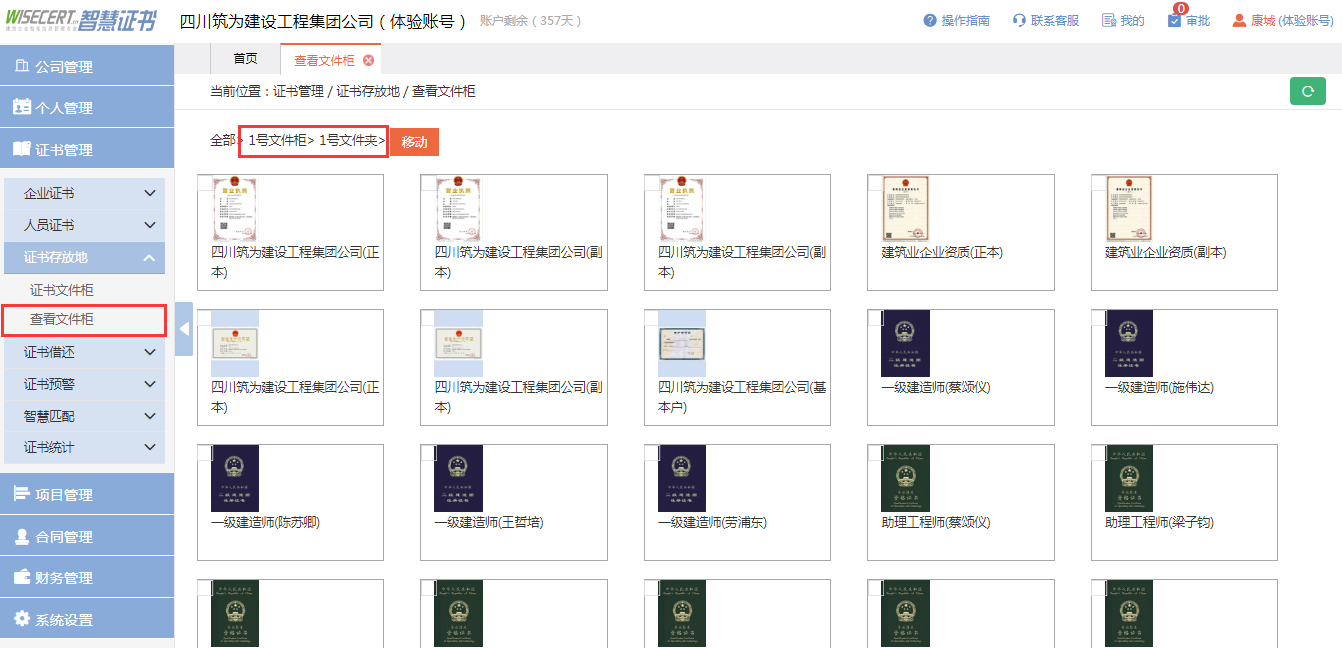Open thumbnail of 一级建造师(蔡颂仪)
The width and height of the screenshot is (1342, 648).
pos(905,343)
